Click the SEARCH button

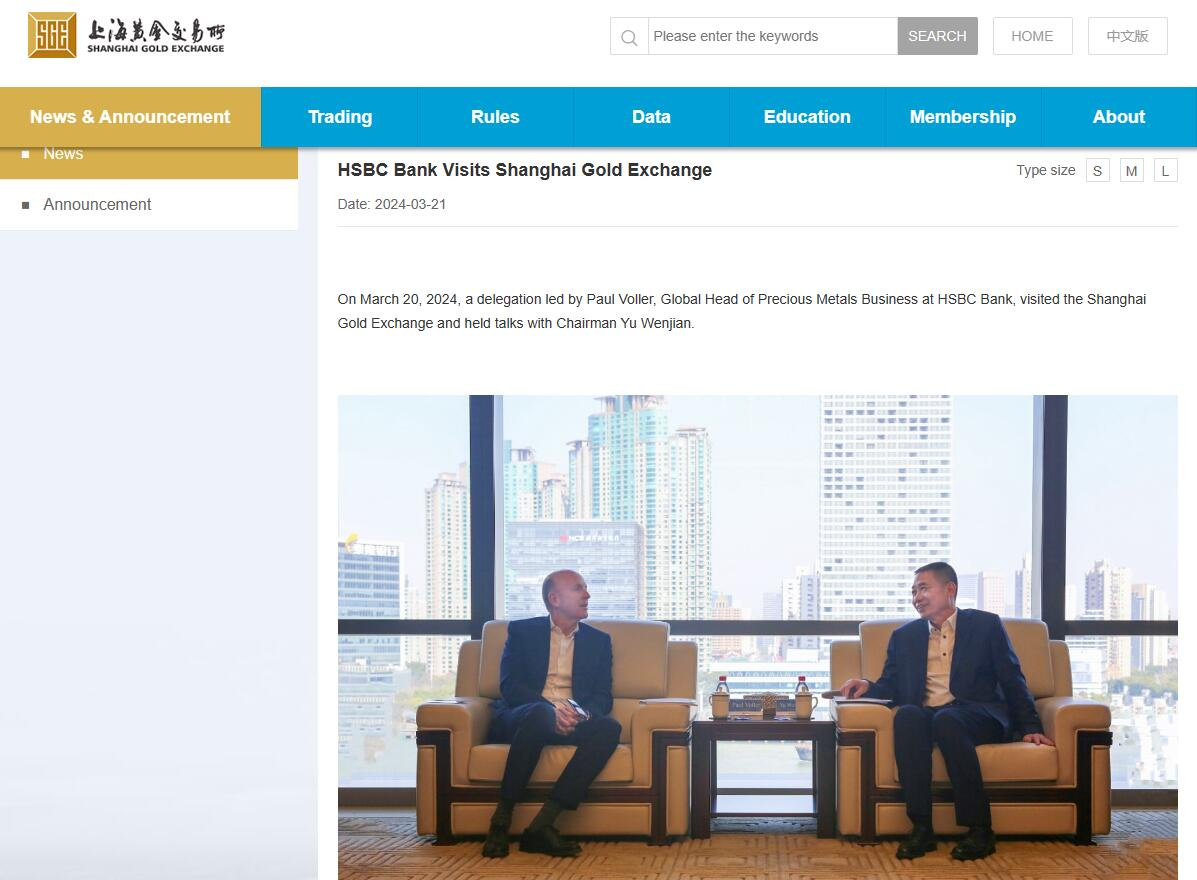click(x=937, y=36)
